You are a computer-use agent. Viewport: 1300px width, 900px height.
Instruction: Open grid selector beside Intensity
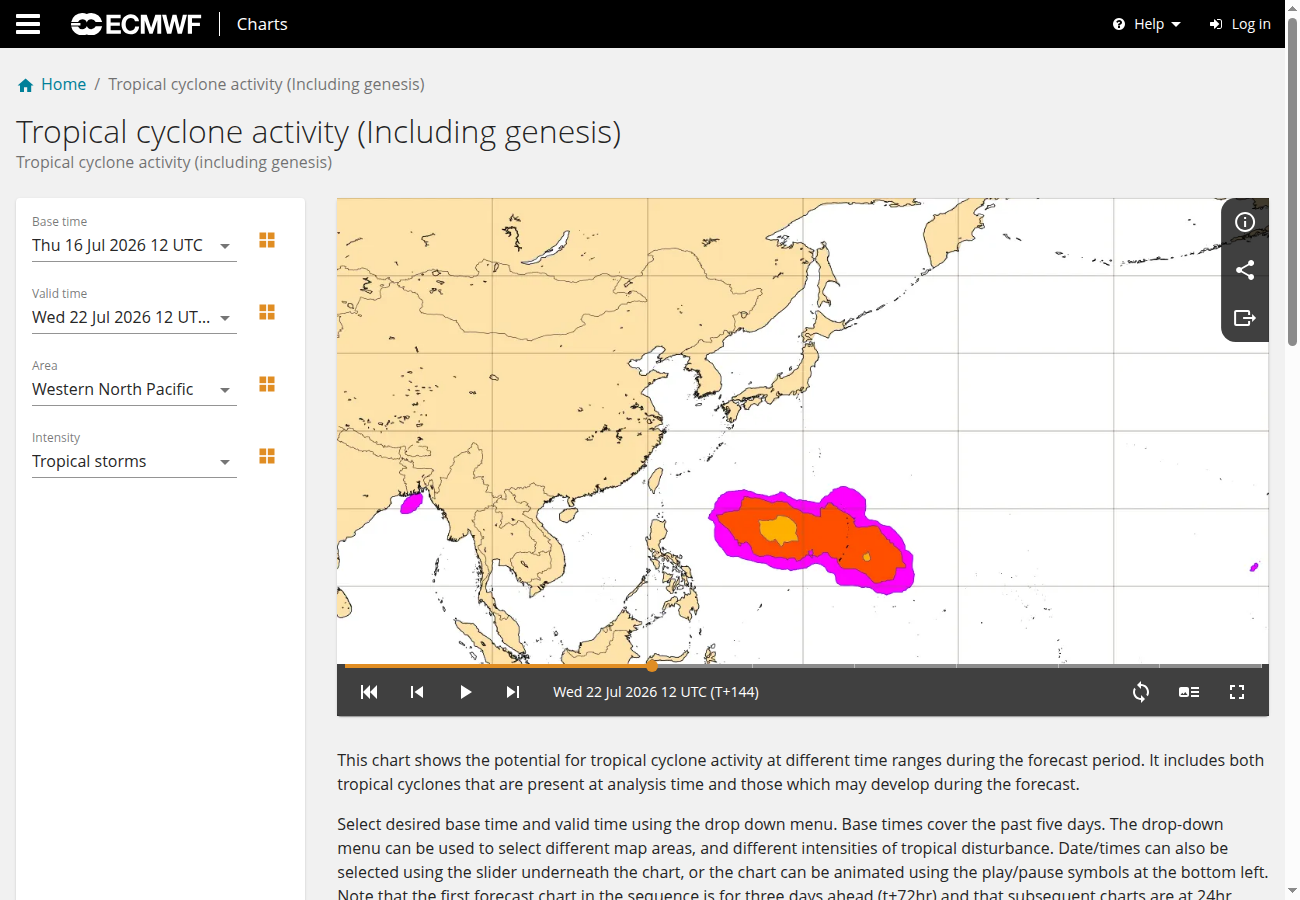[267, 456]
